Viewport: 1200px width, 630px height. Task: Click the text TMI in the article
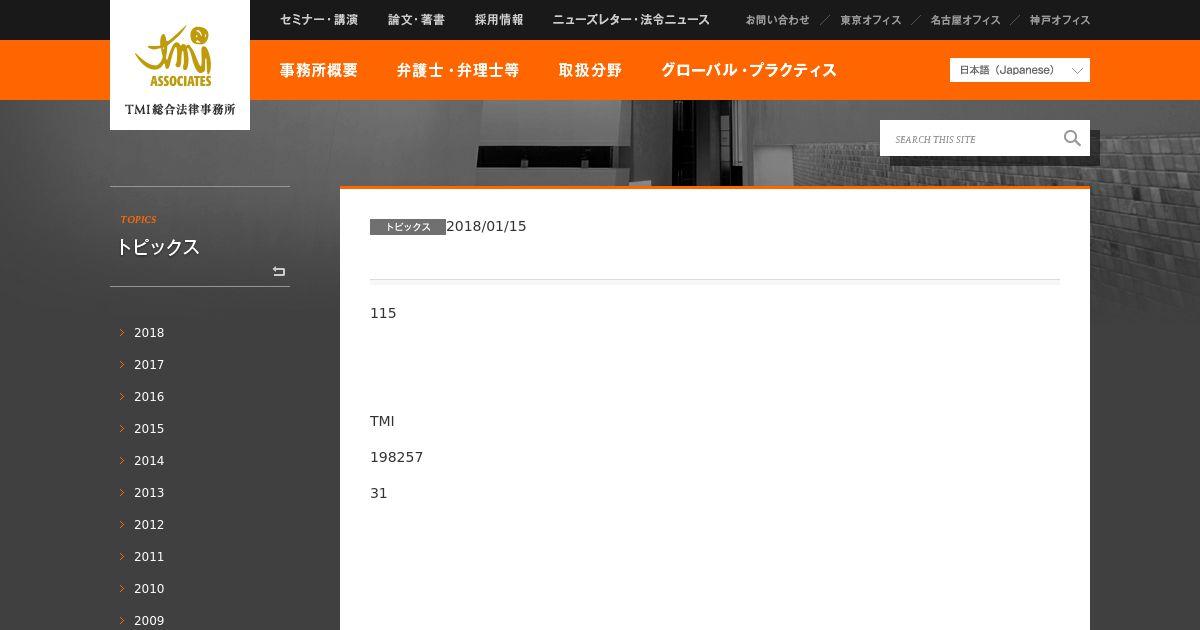click(382, 421)
